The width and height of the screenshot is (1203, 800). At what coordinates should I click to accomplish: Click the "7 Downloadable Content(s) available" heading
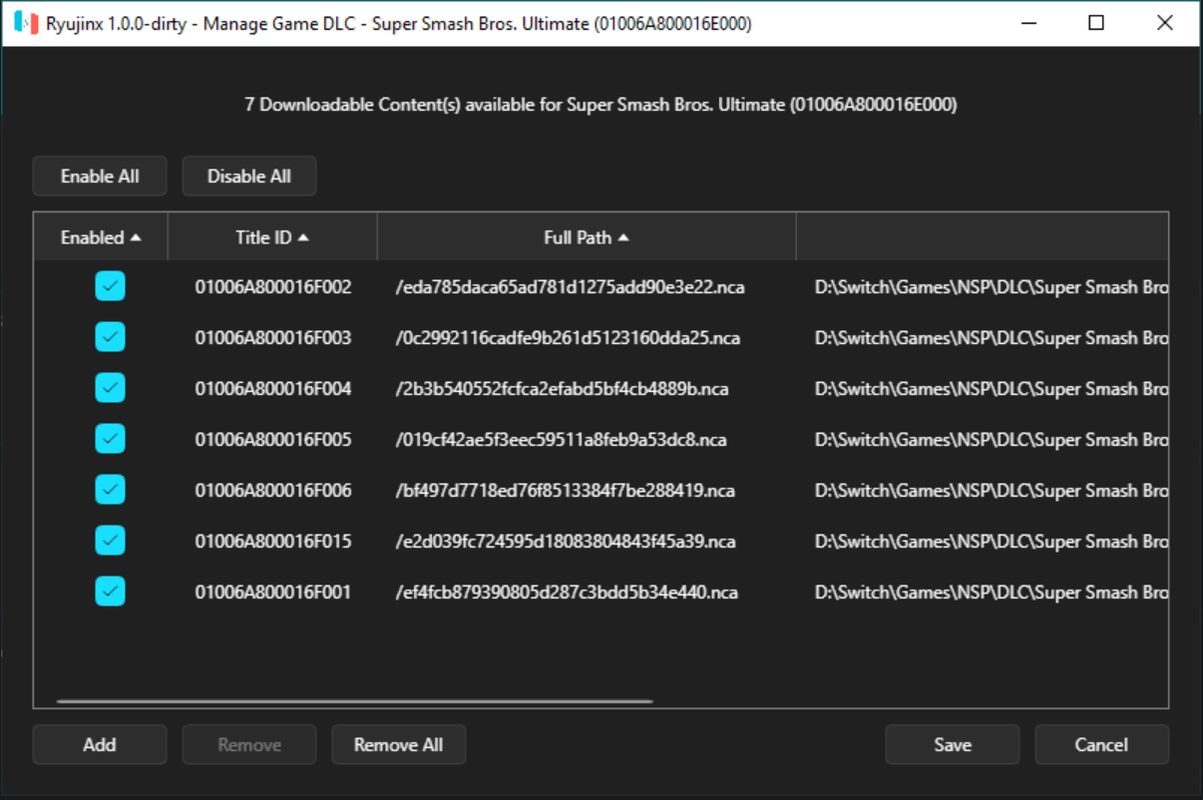(601, 104)
